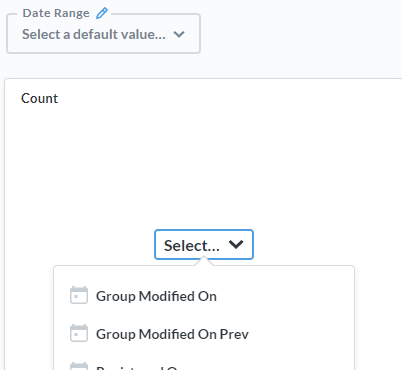Click the popover pointer arrow under Select...
Viewport: 402px width, 370px height.
(204, 262)
